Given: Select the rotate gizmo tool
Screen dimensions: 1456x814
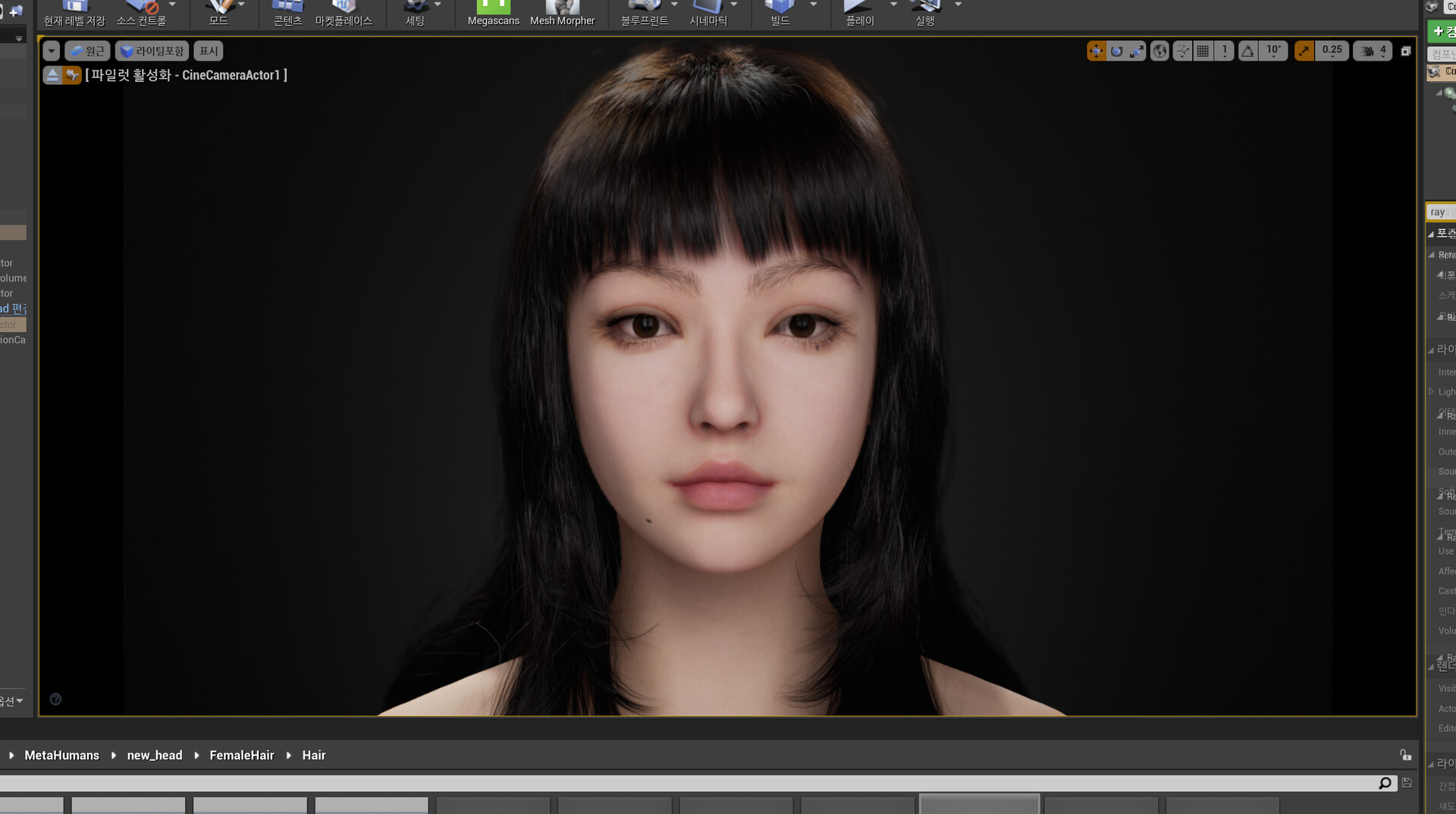Looking at the screenshot, I should [x=1116, y=51].
